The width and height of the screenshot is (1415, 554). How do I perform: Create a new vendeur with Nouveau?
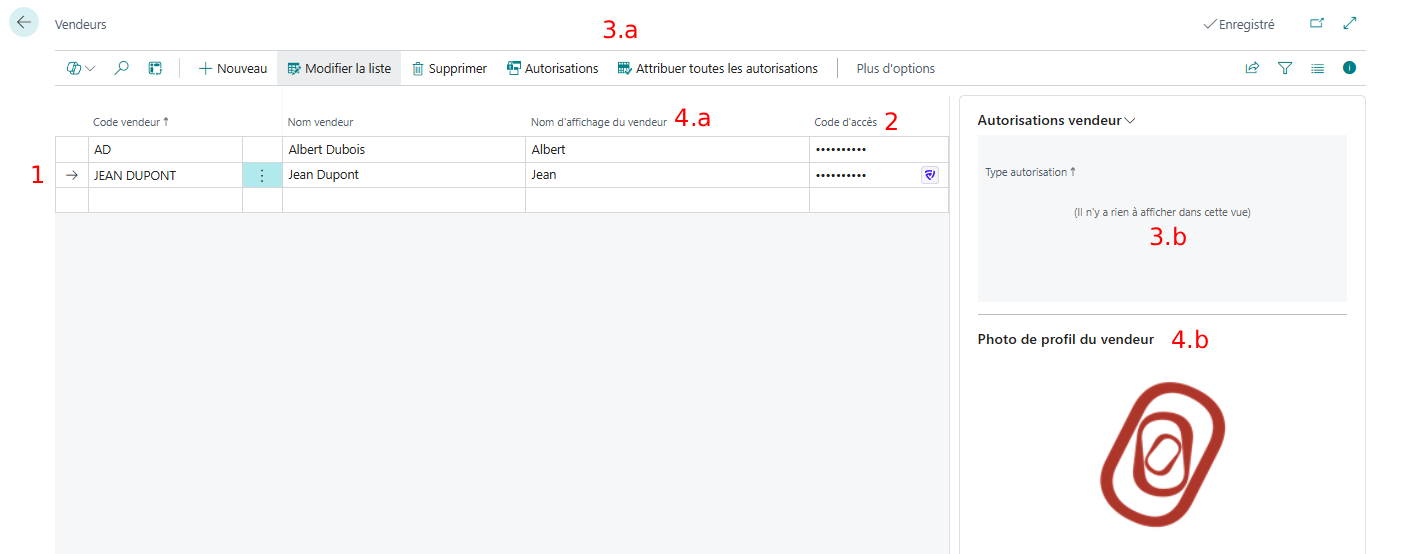[233, 68]
